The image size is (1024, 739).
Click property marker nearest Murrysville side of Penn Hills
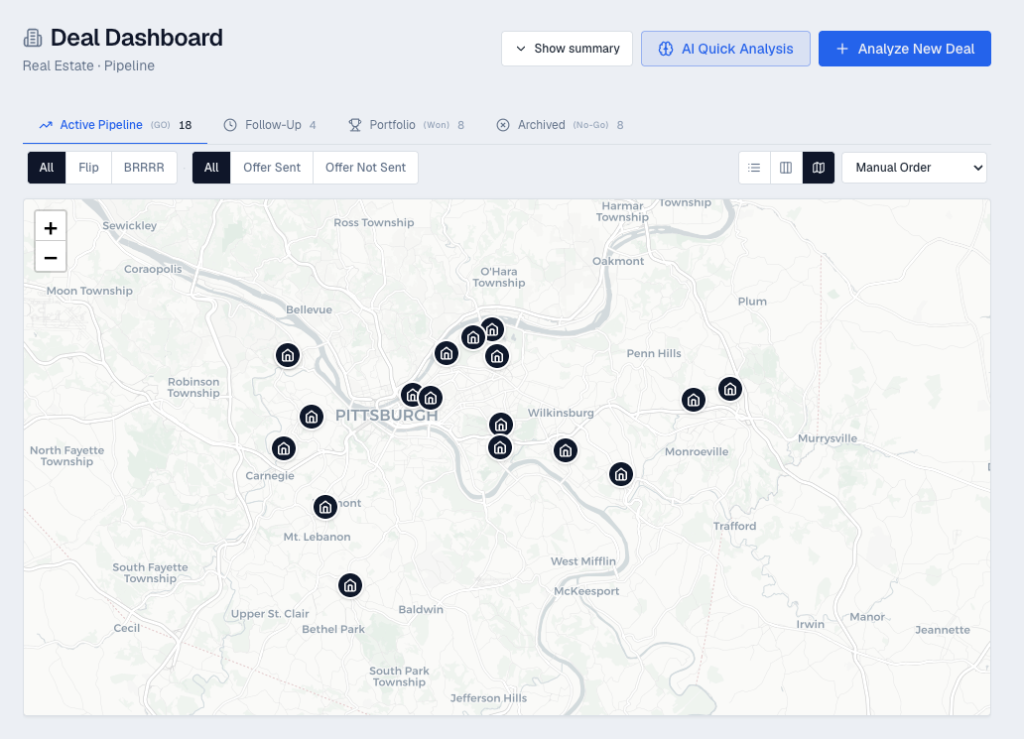[x=730, y=389]
